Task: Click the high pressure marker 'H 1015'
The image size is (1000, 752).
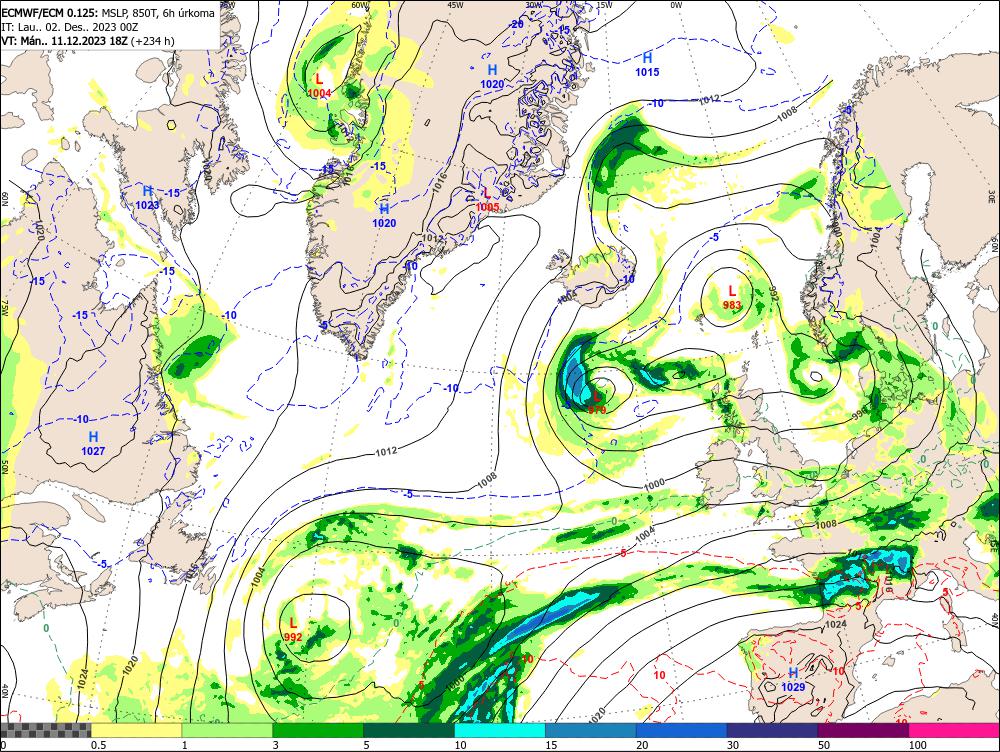Action: point(647,64)
